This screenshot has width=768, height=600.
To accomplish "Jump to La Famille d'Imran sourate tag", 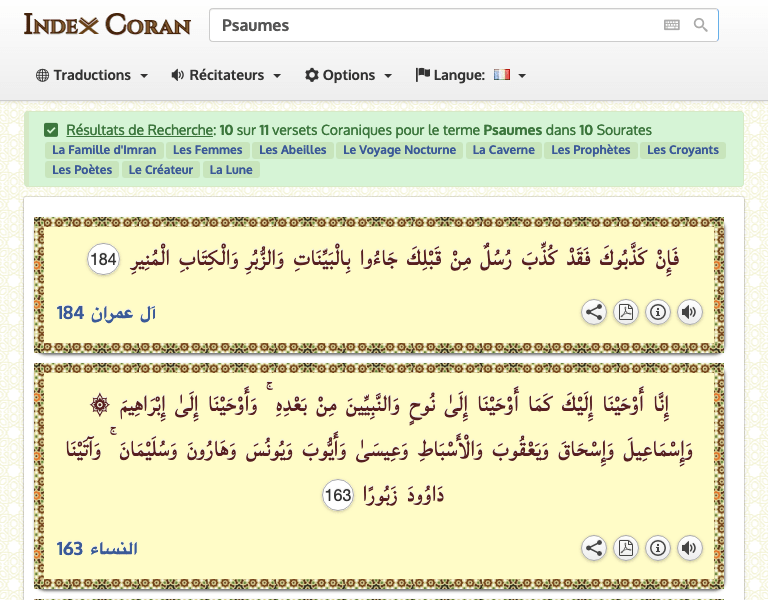I will [x=104, y=150].
